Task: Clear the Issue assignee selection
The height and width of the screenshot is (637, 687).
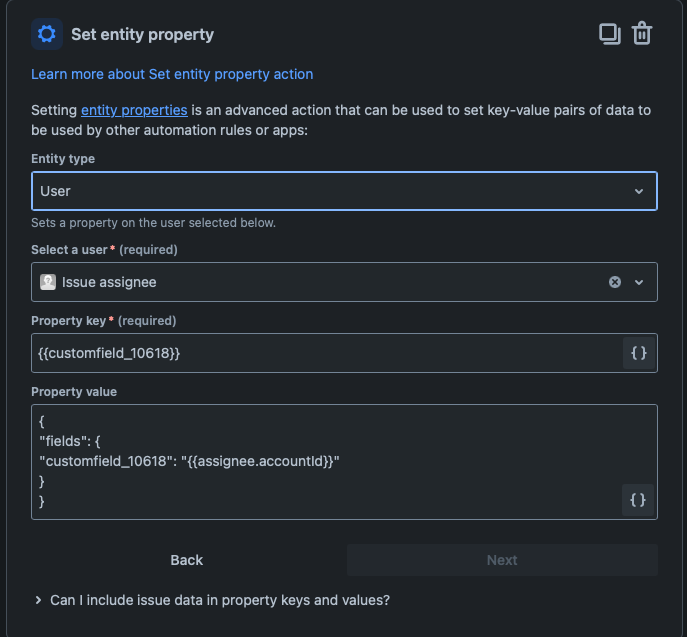Action: 615,282
